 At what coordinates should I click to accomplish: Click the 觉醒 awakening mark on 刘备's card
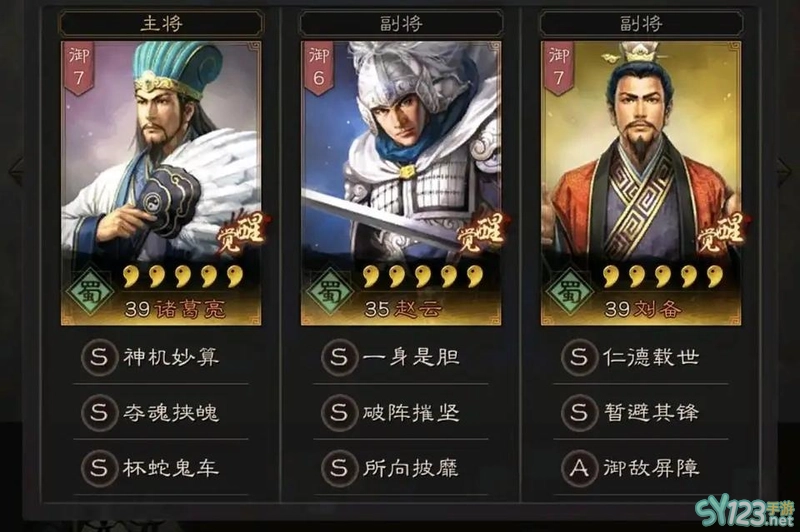pyautogui.click(x=722, y=233)
